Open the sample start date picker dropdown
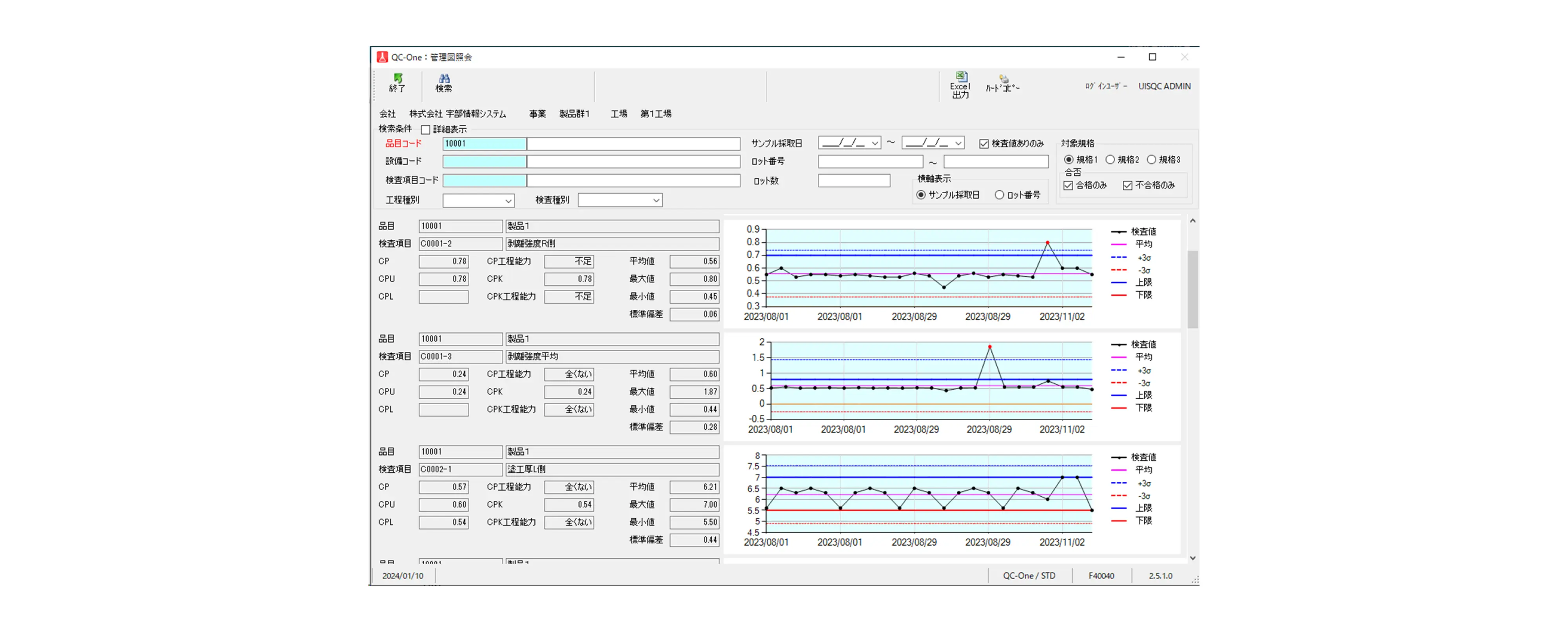 [875, 143]
